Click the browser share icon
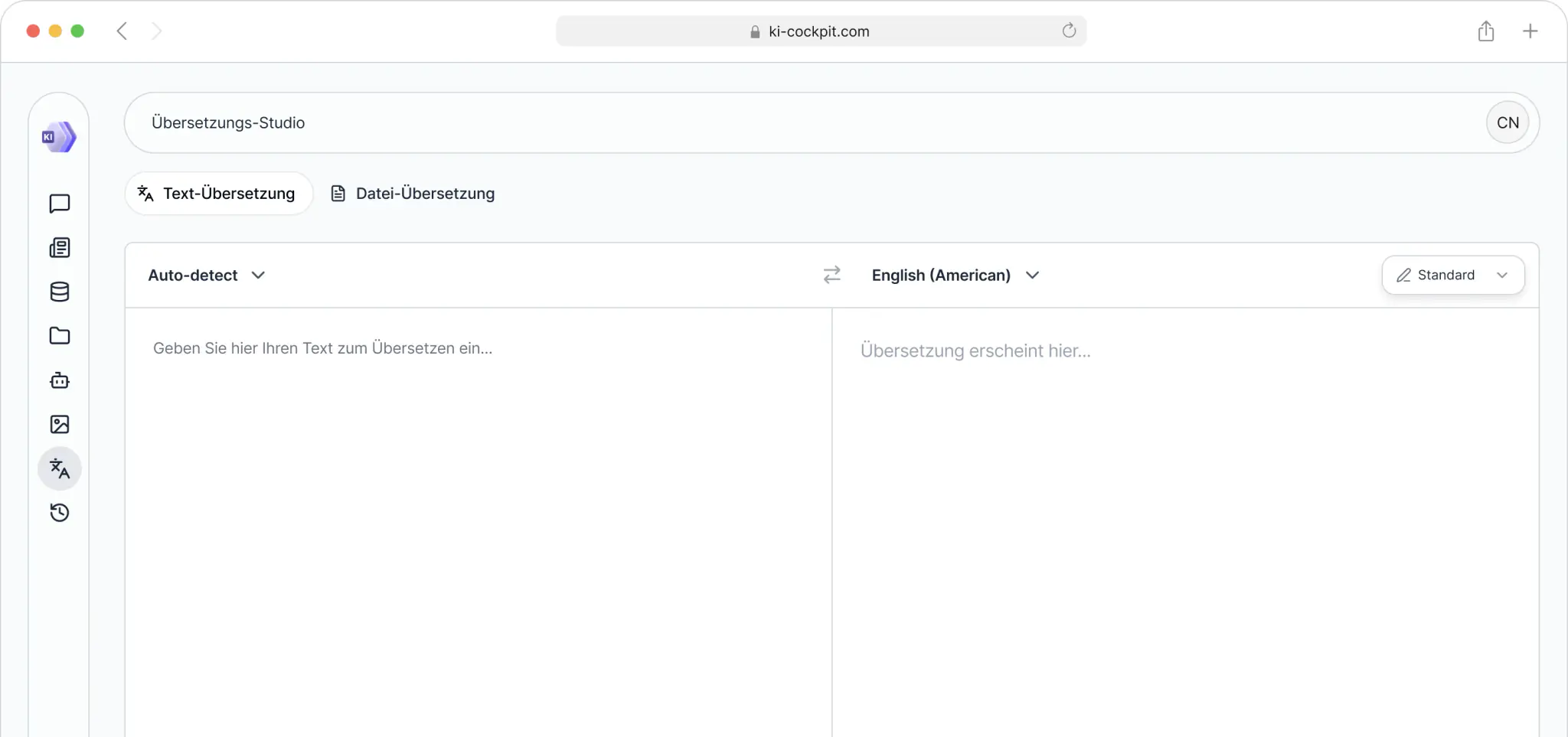Viewport: 1568px width, 737px height. coord(1486,31)
